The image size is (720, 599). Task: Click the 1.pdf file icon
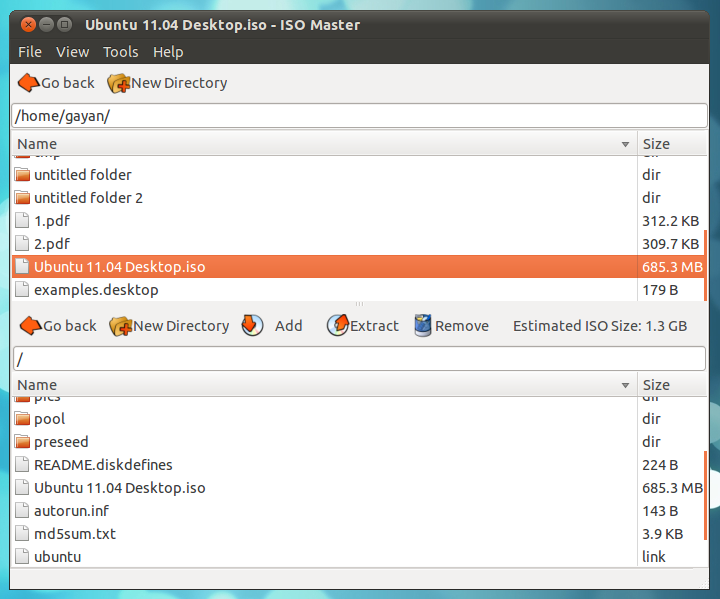22,220
